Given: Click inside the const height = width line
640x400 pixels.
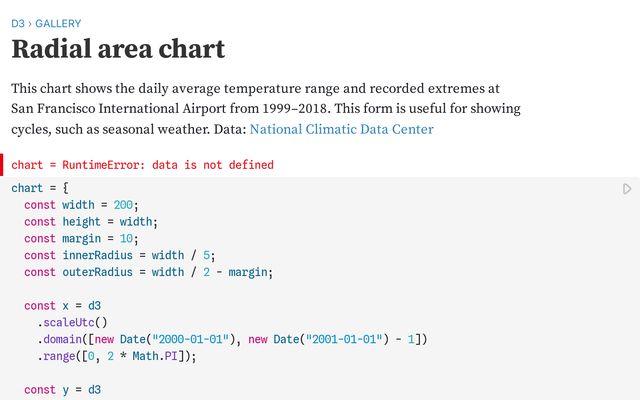Looking at the screenshot, I should 91,222.
